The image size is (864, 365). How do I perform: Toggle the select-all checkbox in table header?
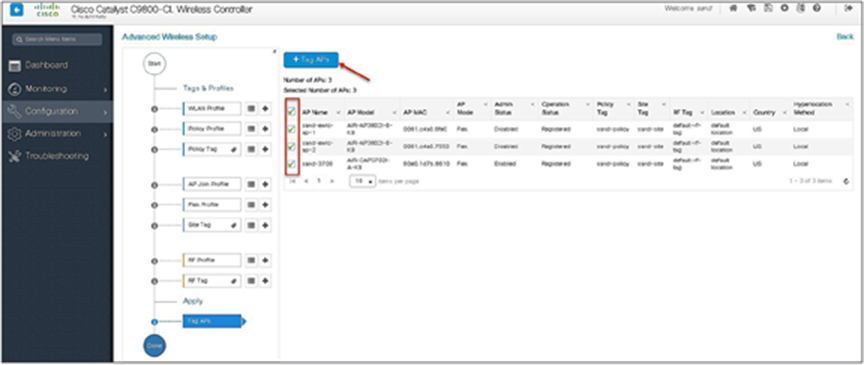click(x=291, y=111)
